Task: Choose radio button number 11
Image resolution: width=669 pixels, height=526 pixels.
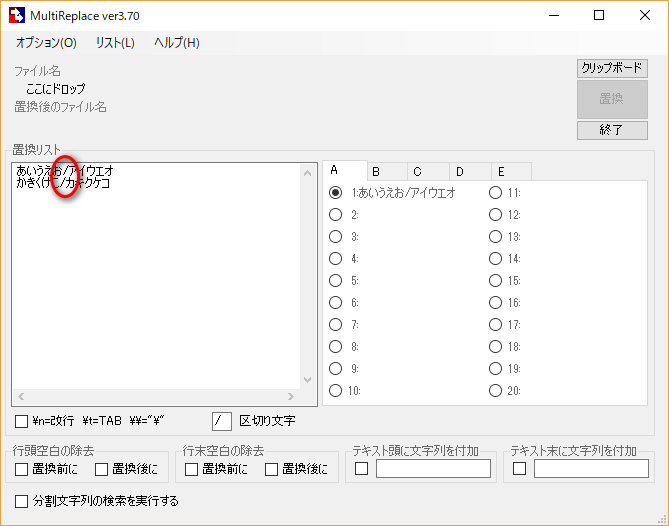Action: (495, 193)
